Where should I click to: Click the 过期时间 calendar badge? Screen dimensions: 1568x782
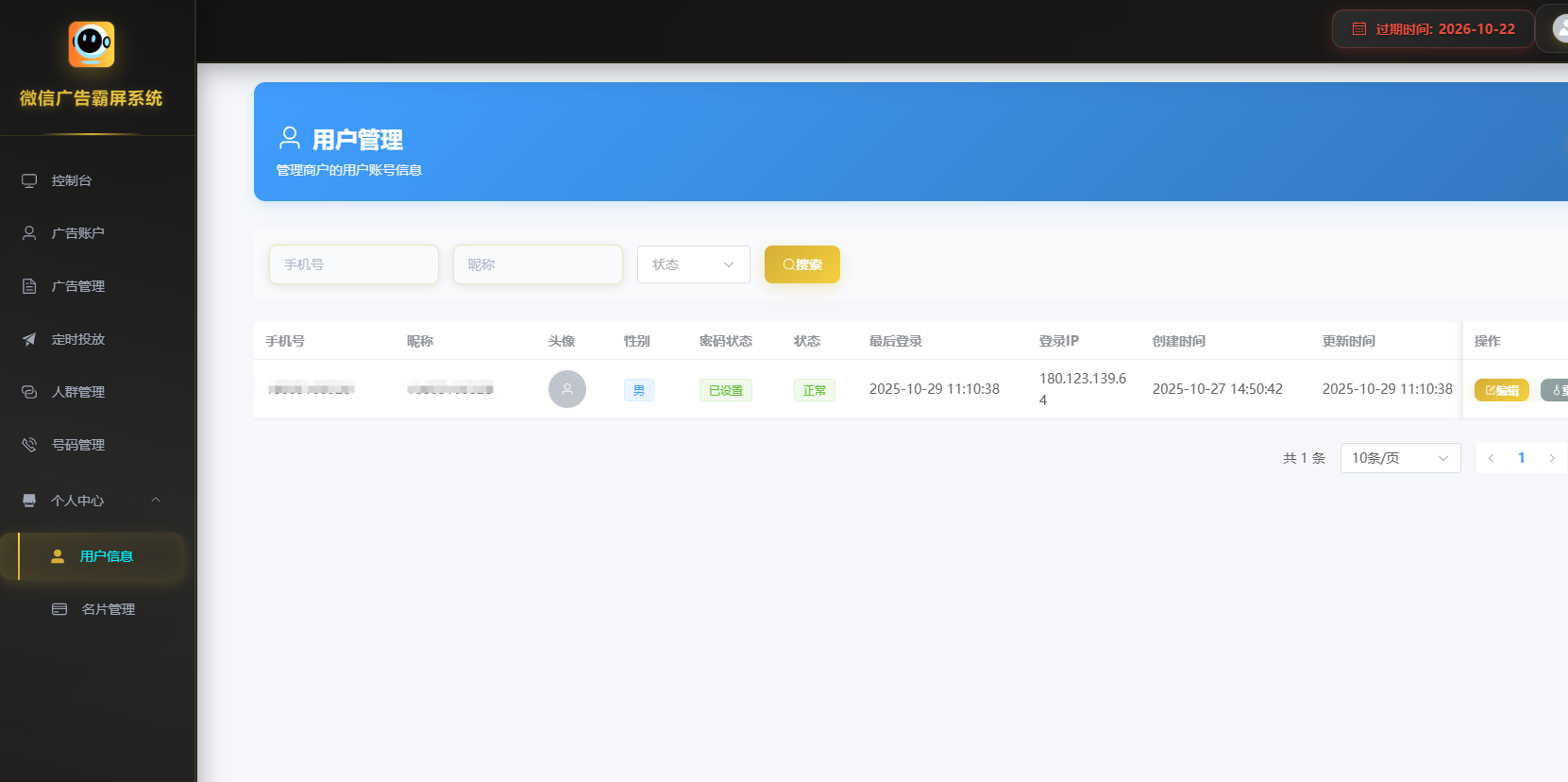[1433, 29]
